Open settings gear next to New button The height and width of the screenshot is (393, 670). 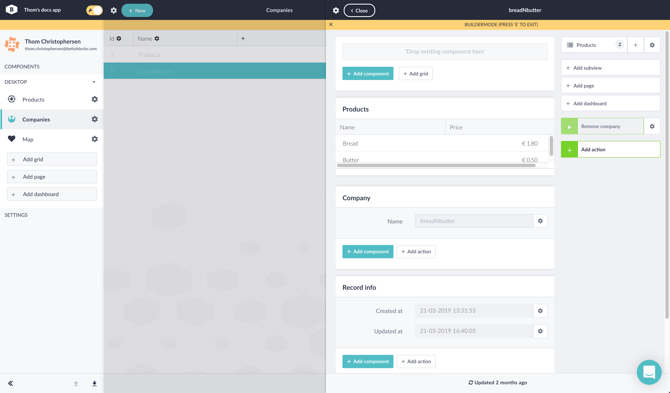tap(114, 10)
